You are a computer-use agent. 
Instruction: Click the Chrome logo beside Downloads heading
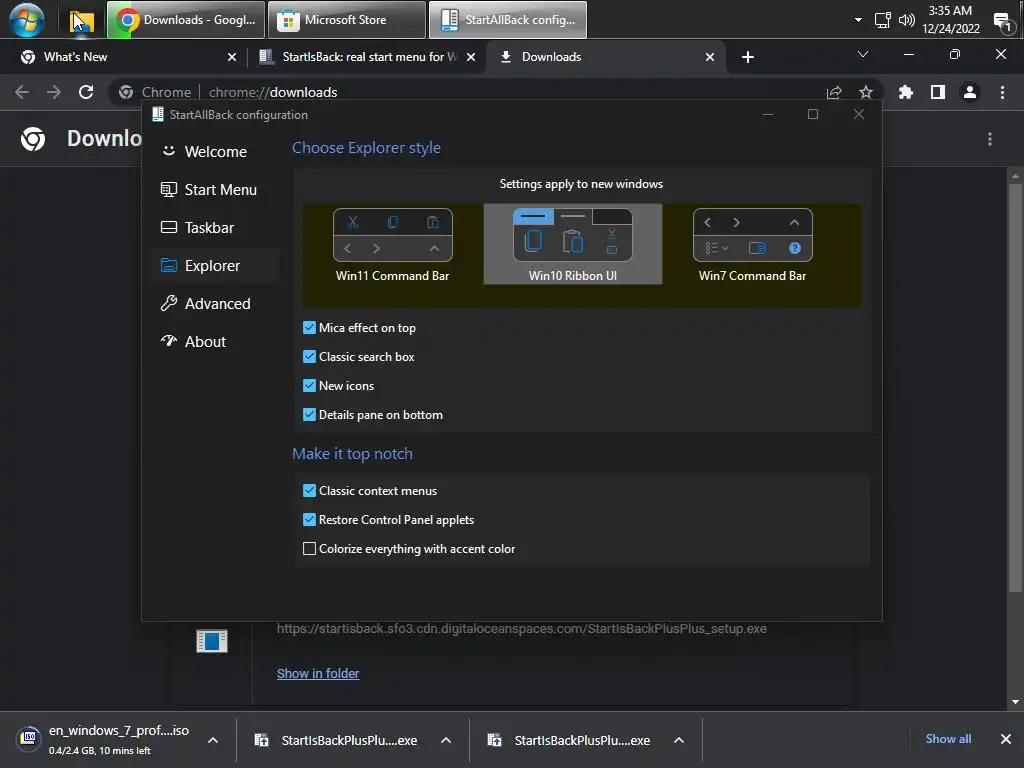33,138
